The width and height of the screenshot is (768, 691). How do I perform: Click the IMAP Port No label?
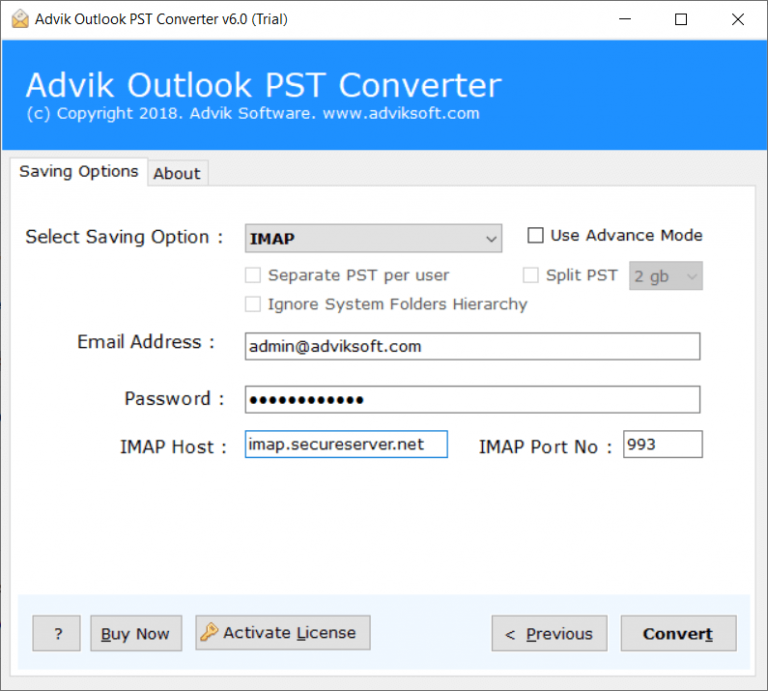(x=545, y=447)
